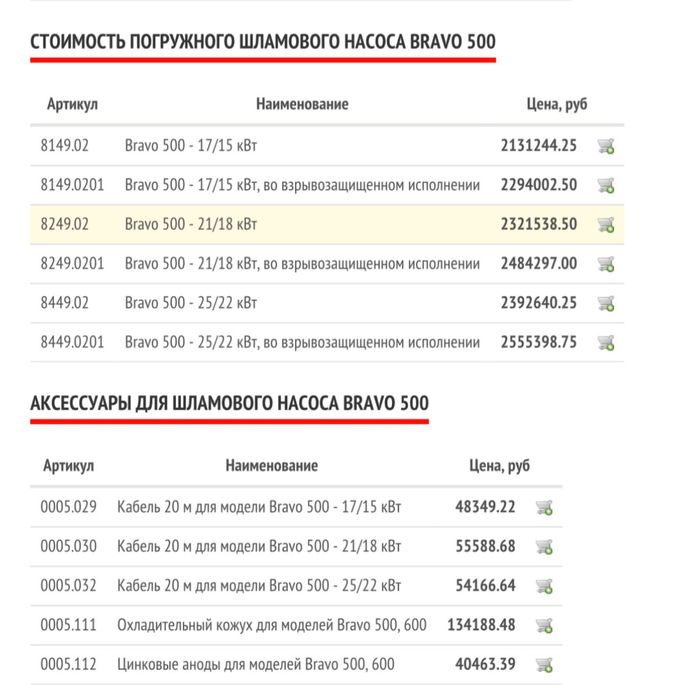The width and height of the screenshot is (689, 700).
Task: Add cable 0005.030 to cart
Action: coord(544,547)
